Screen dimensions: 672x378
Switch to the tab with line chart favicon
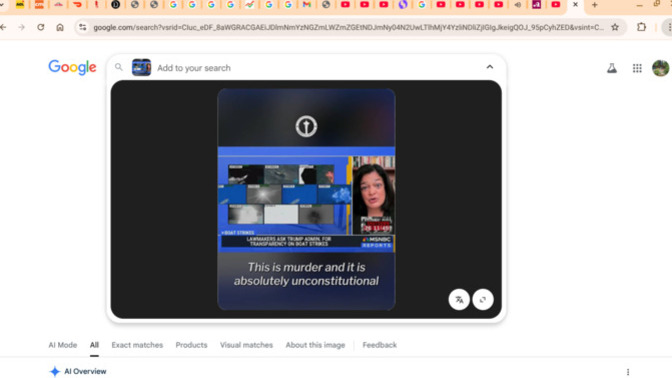249,5
